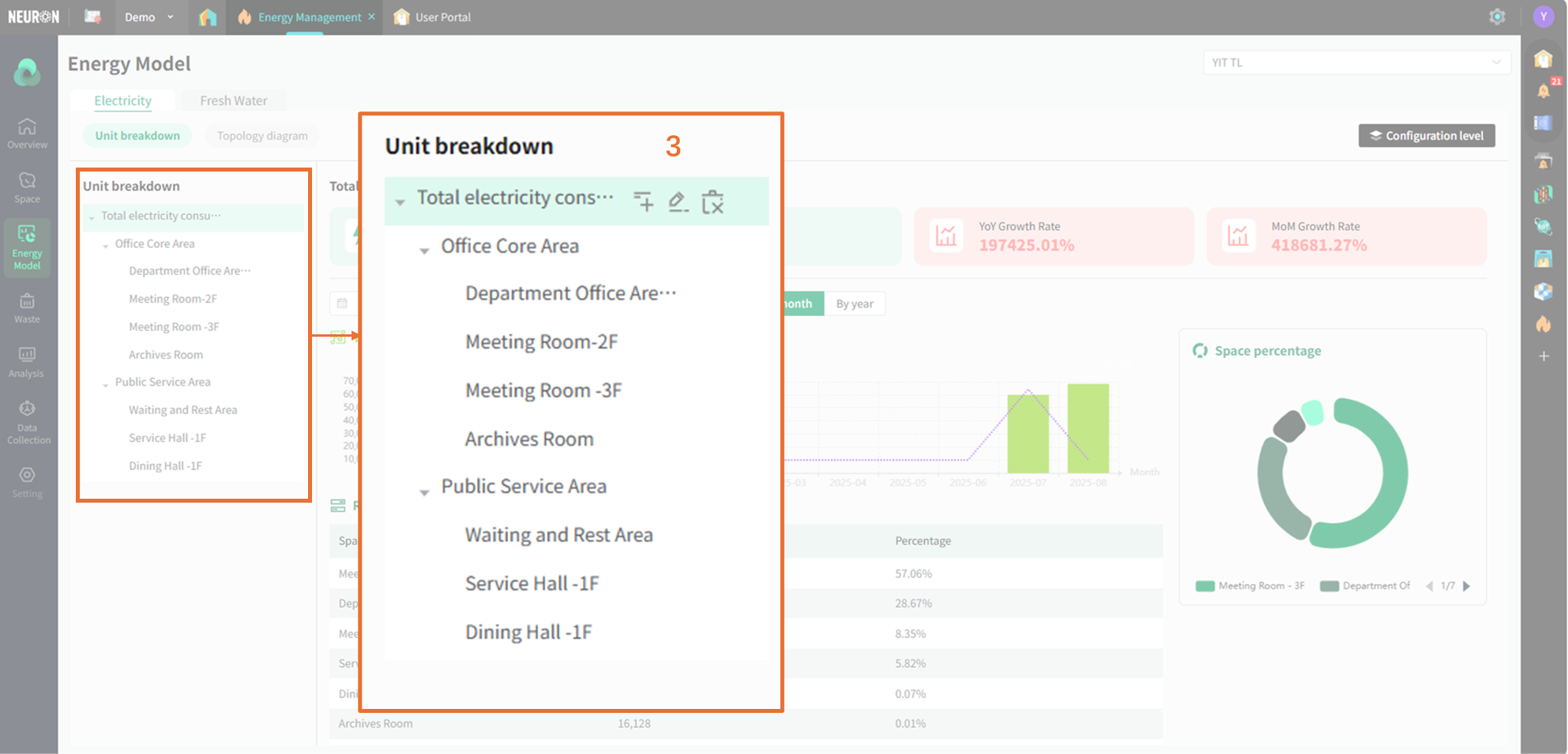1568x754 pixels.
Task: Switch to Topology diagram view
Action: point(262,136)
